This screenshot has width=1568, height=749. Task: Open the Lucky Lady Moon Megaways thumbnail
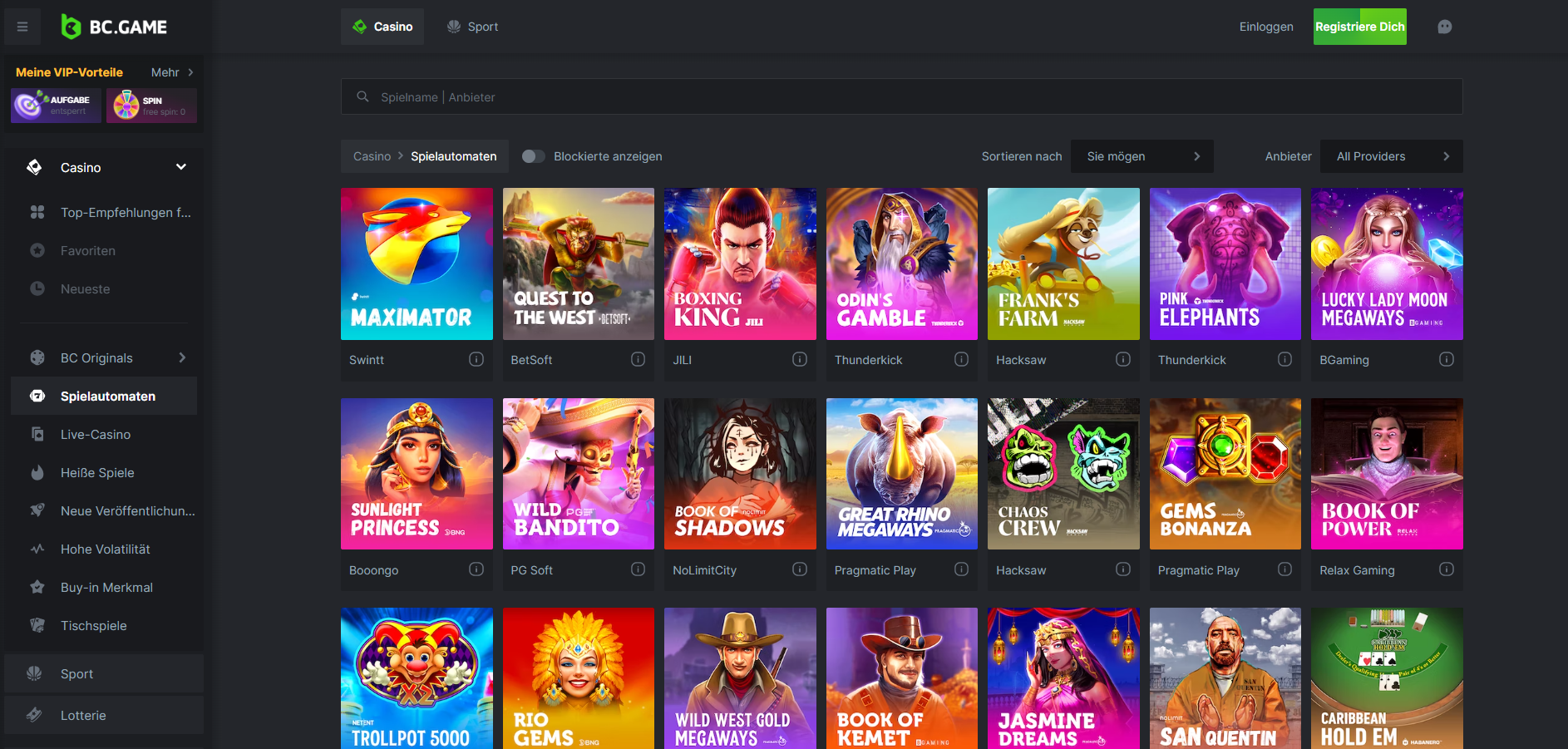click(x=1387, y=264)
